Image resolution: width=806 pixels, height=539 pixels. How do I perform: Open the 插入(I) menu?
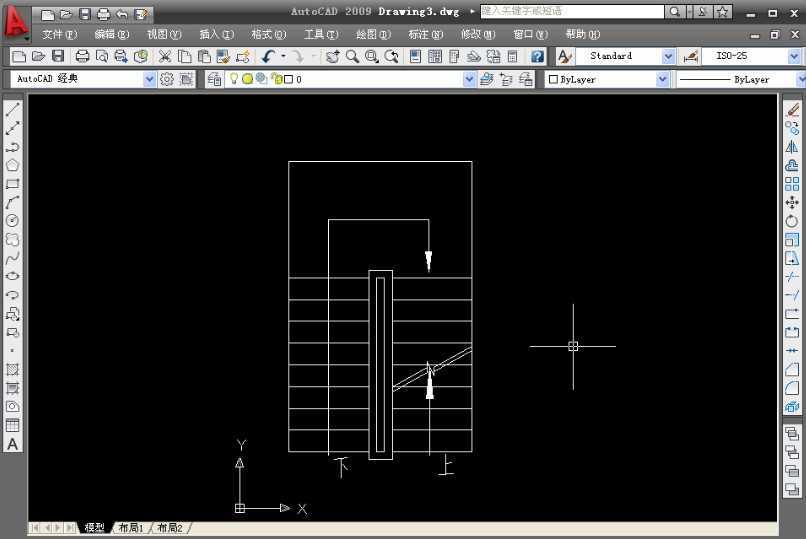point(216,34)
